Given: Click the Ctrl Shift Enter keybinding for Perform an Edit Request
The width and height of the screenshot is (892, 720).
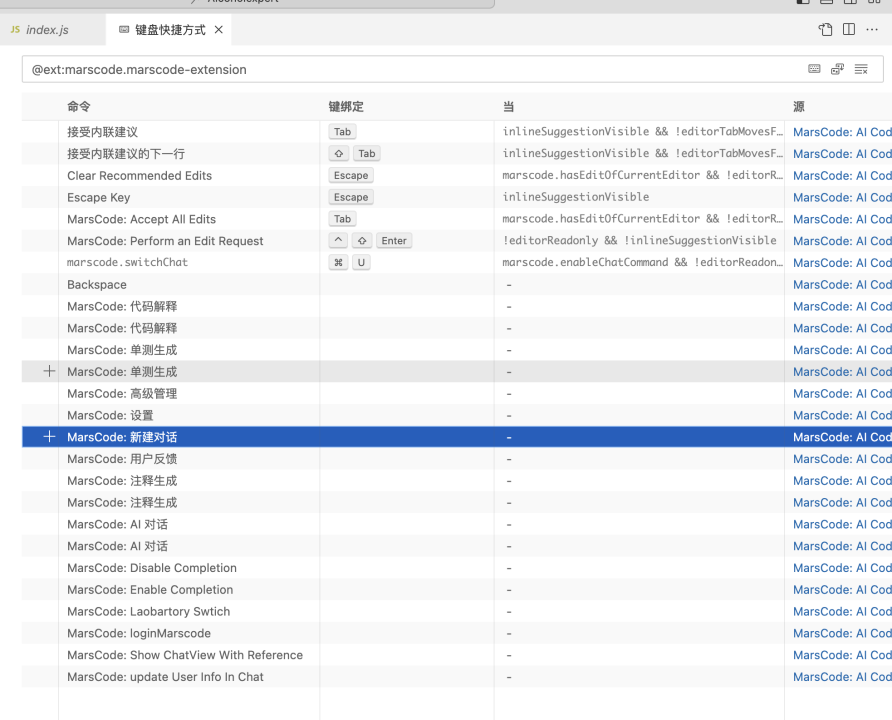Looking at the screenshot, I should (369, 241).
